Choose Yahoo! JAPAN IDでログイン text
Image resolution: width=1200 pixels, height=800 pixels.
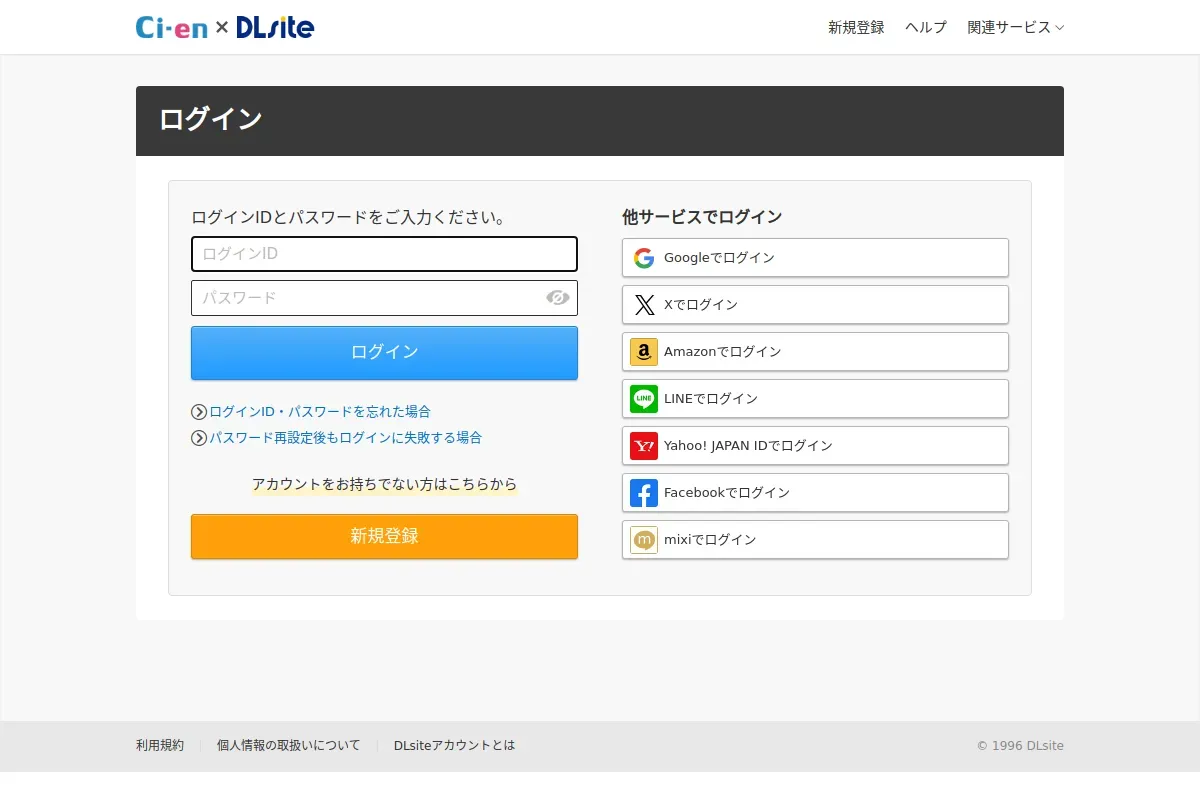[748, 446]
